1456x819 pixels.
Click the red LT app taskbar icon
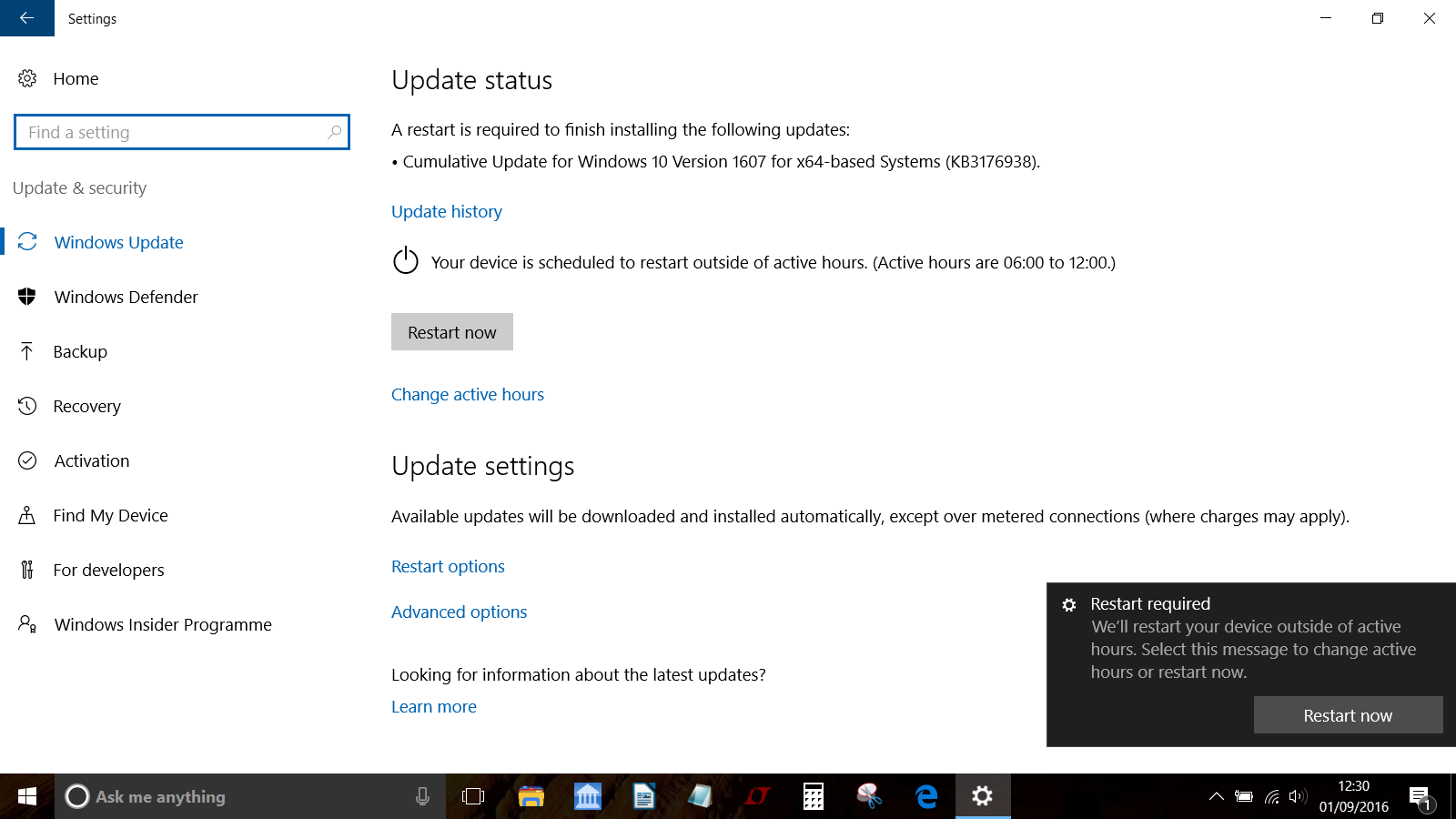[x=757, y=796]
